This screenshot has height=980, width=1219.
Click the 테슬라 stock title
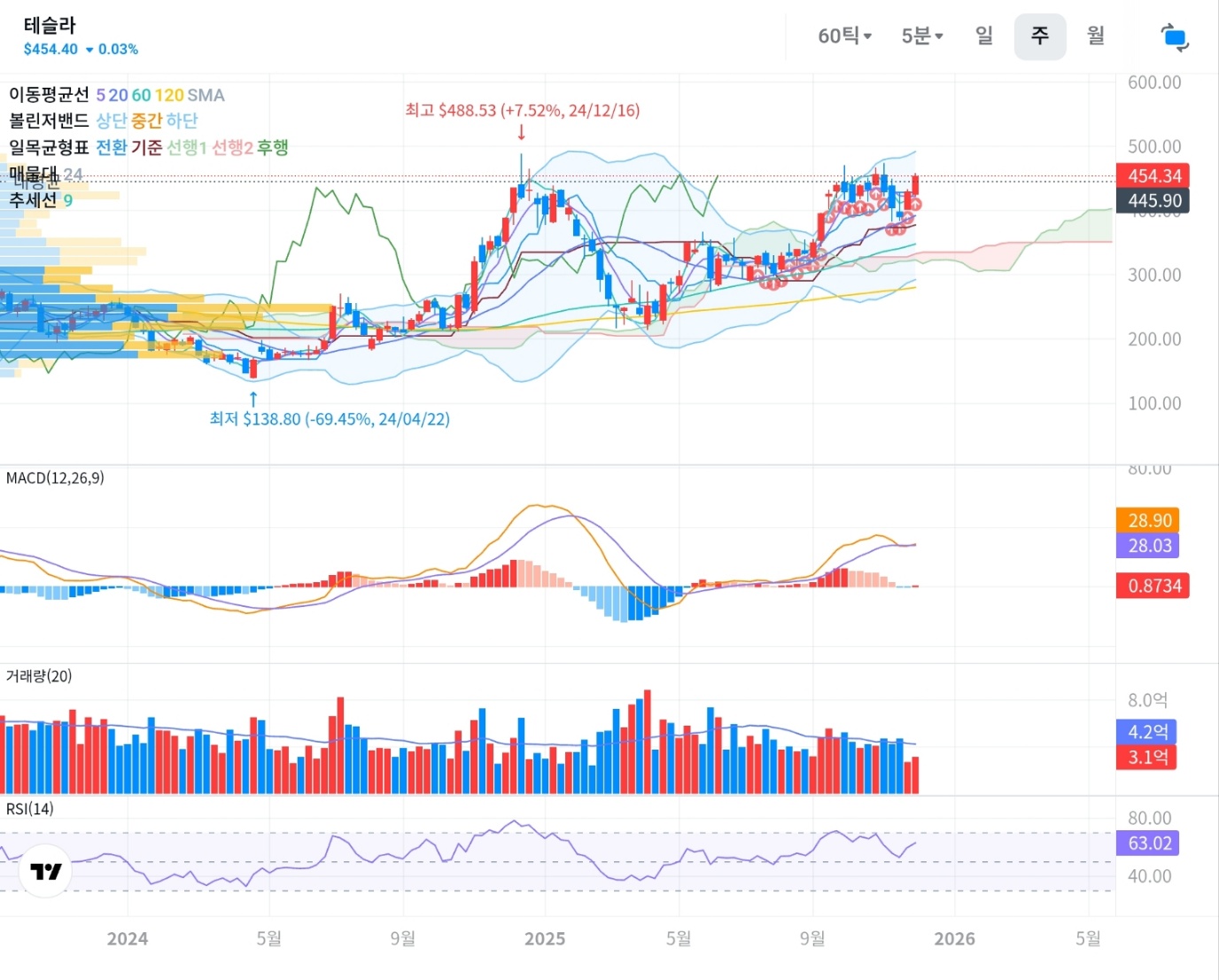50,26
